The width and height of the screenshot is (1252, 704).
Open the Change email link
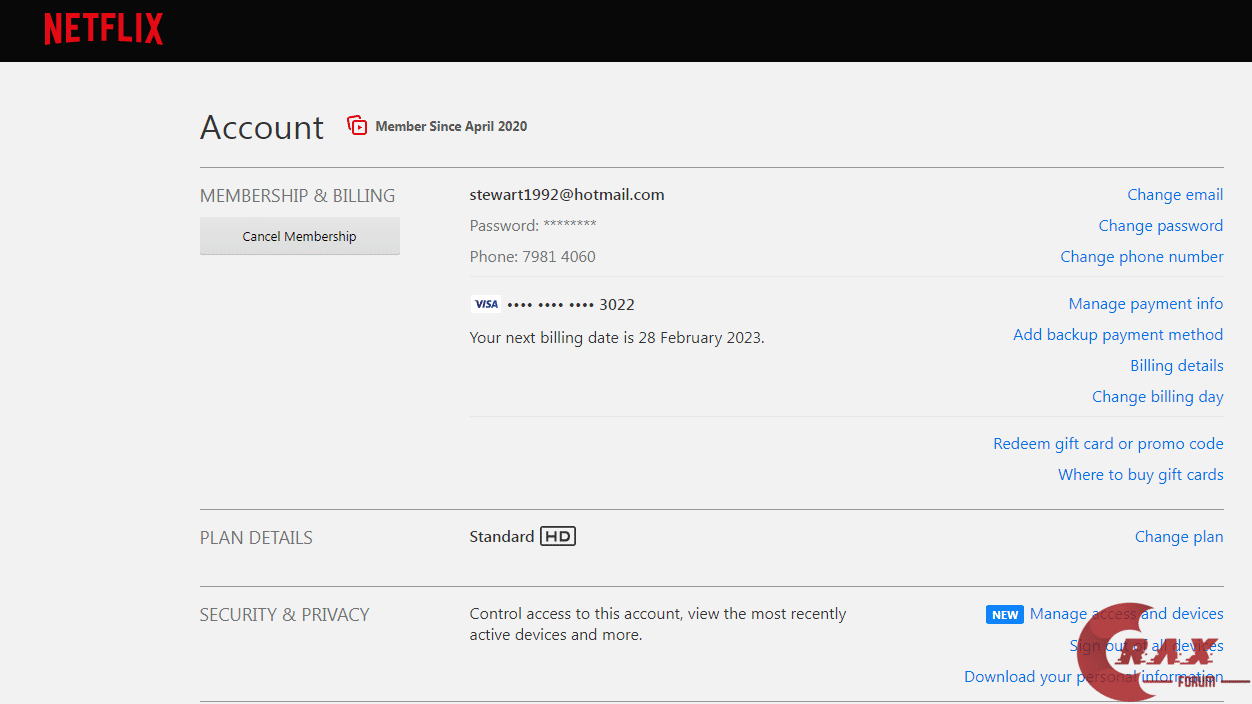point(1175,195)
